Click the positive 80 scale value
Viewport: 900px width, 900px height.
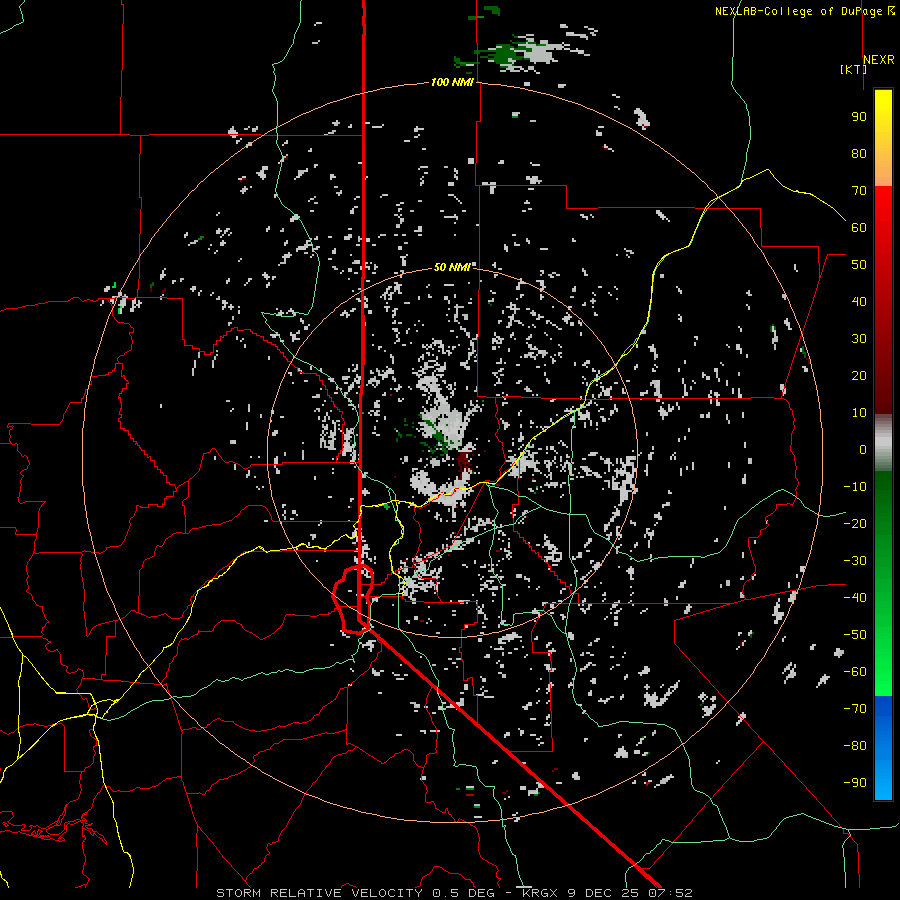point(859,154)
